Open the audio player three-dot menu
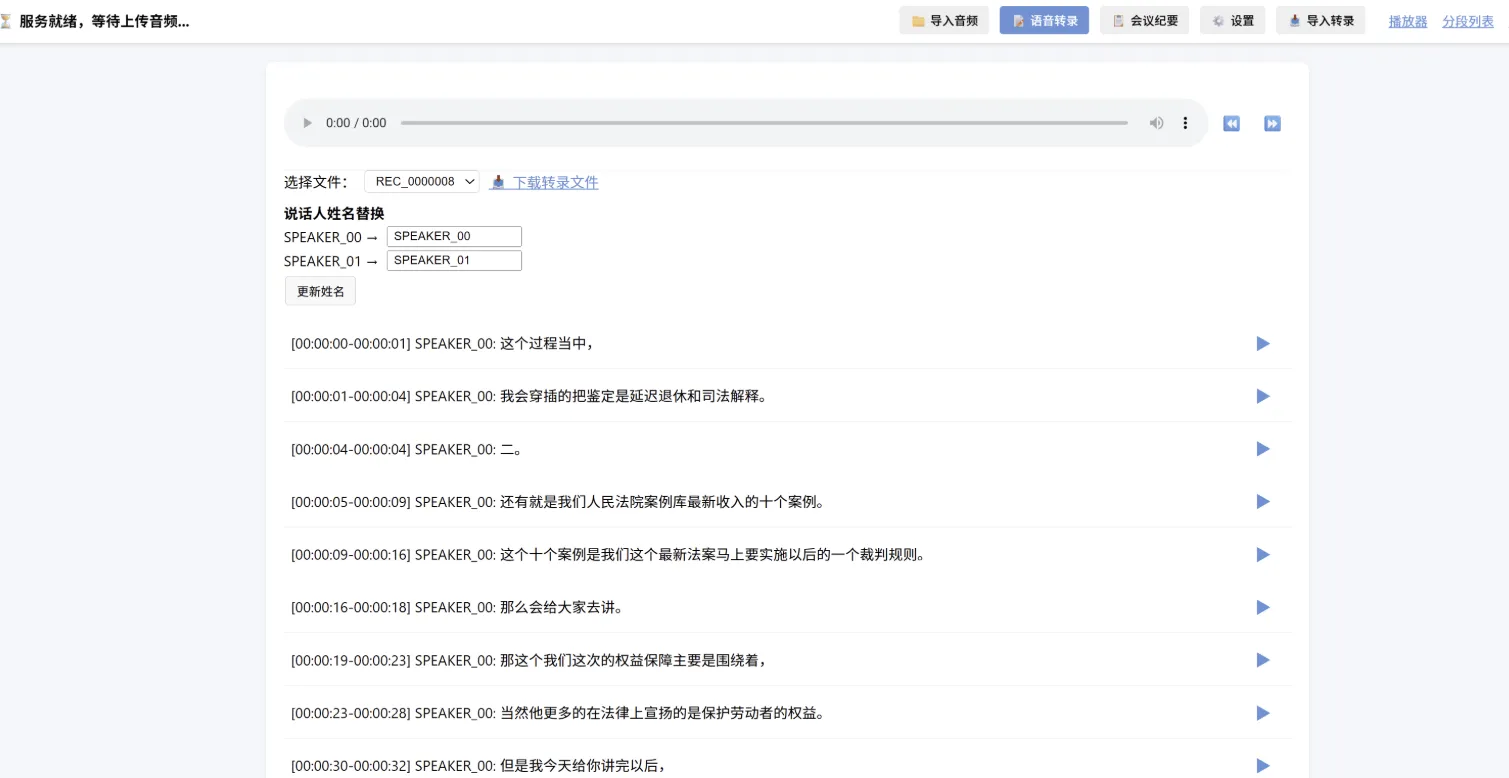This screenshot has width=1509, height=778. 1185,123
